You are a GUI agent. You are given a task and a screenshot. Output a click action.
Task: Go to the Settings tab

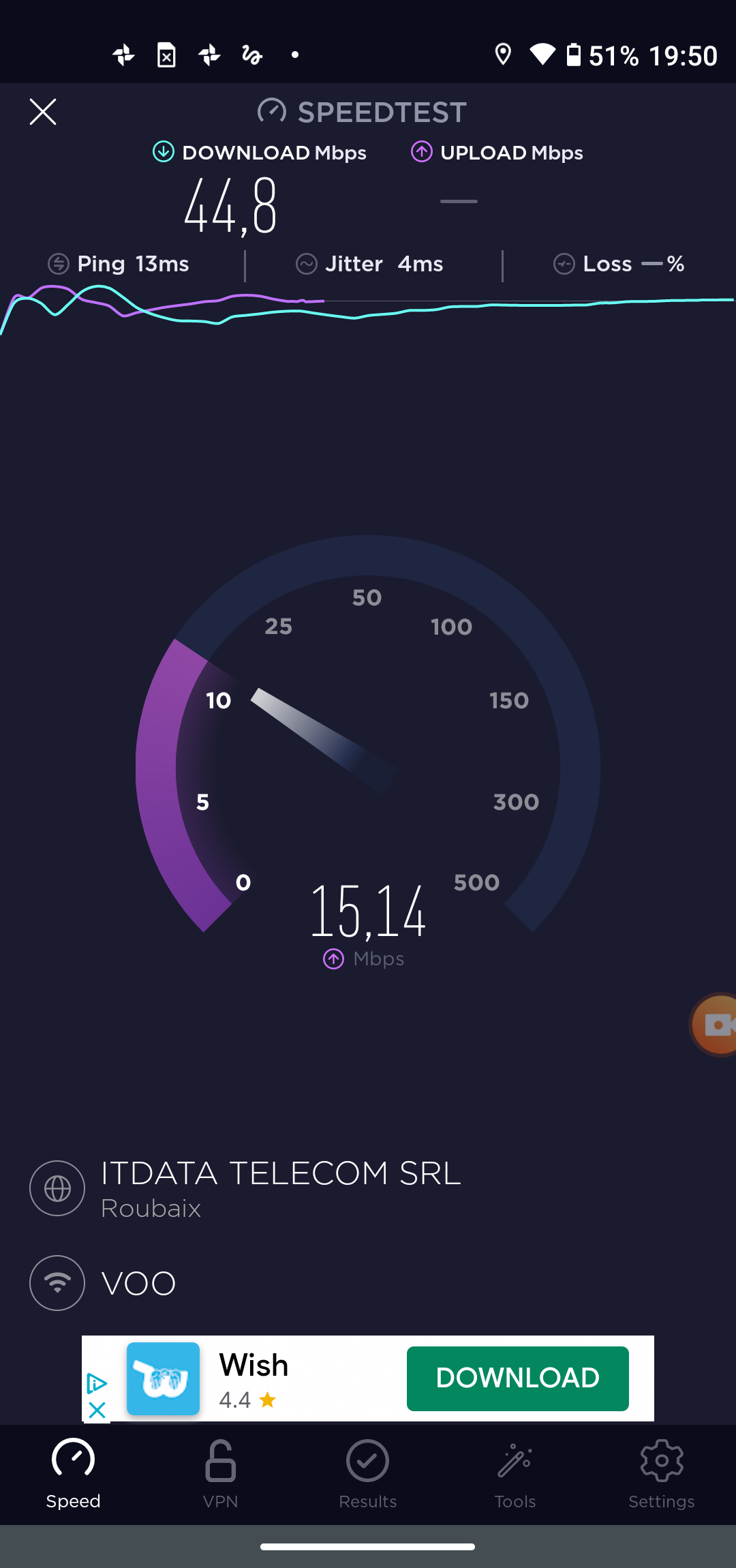click(x=662, y=1474)
